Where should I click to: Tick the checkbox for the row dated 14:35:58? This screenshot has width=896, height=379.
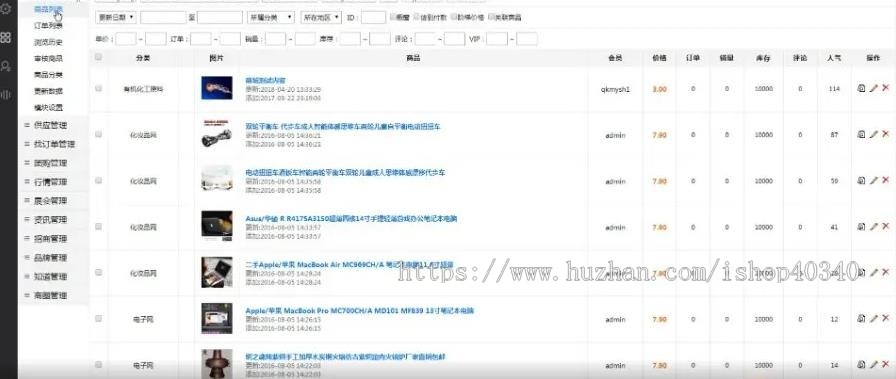[x=98, y=180]
